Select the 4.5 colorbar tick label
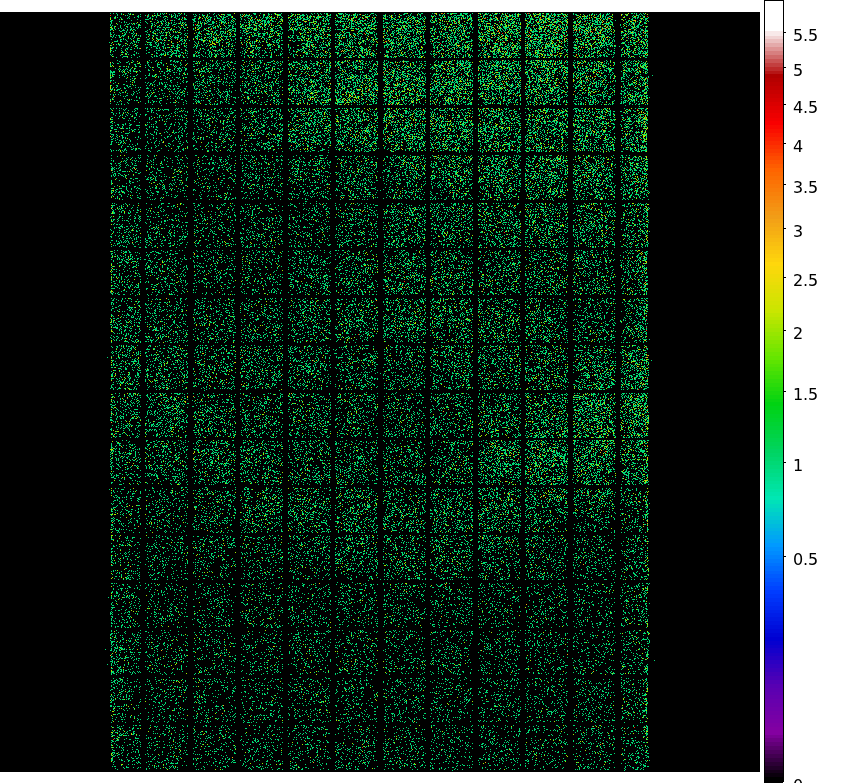 point(805,107)
